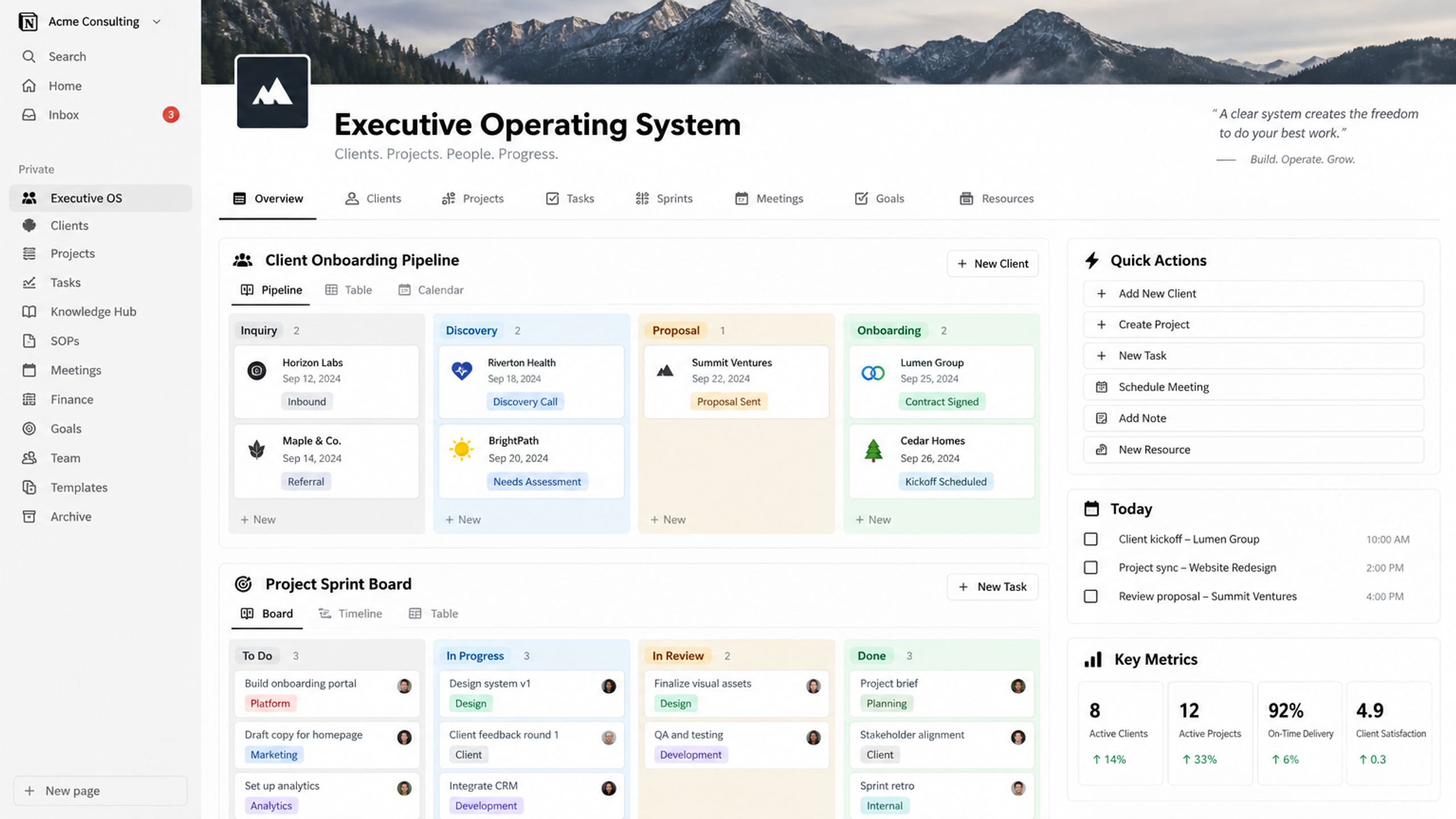This screenshot has height=819, width=1456.
Task: Click the Goals target icon in sidebar
Action: (x=29, y=429)
